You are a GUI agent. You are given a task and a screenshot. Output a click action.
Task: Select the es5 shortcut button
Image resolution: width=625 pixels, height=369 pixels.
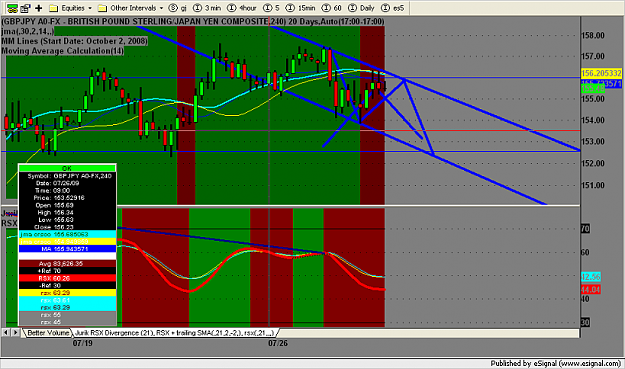coord(393,8)
